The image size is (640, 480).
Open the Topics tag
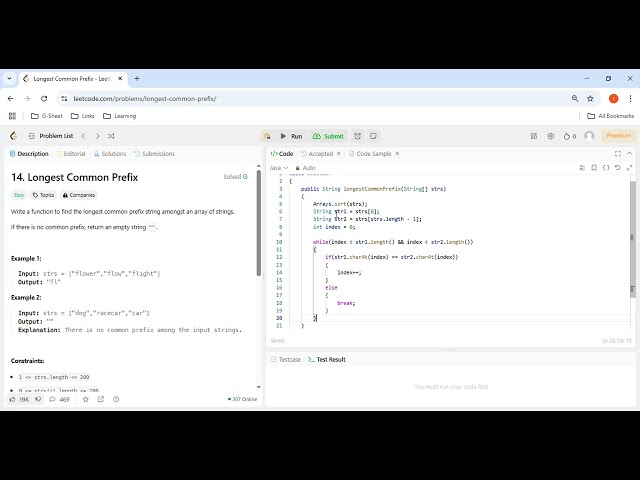pyautogui.click(x=43, y=195)
